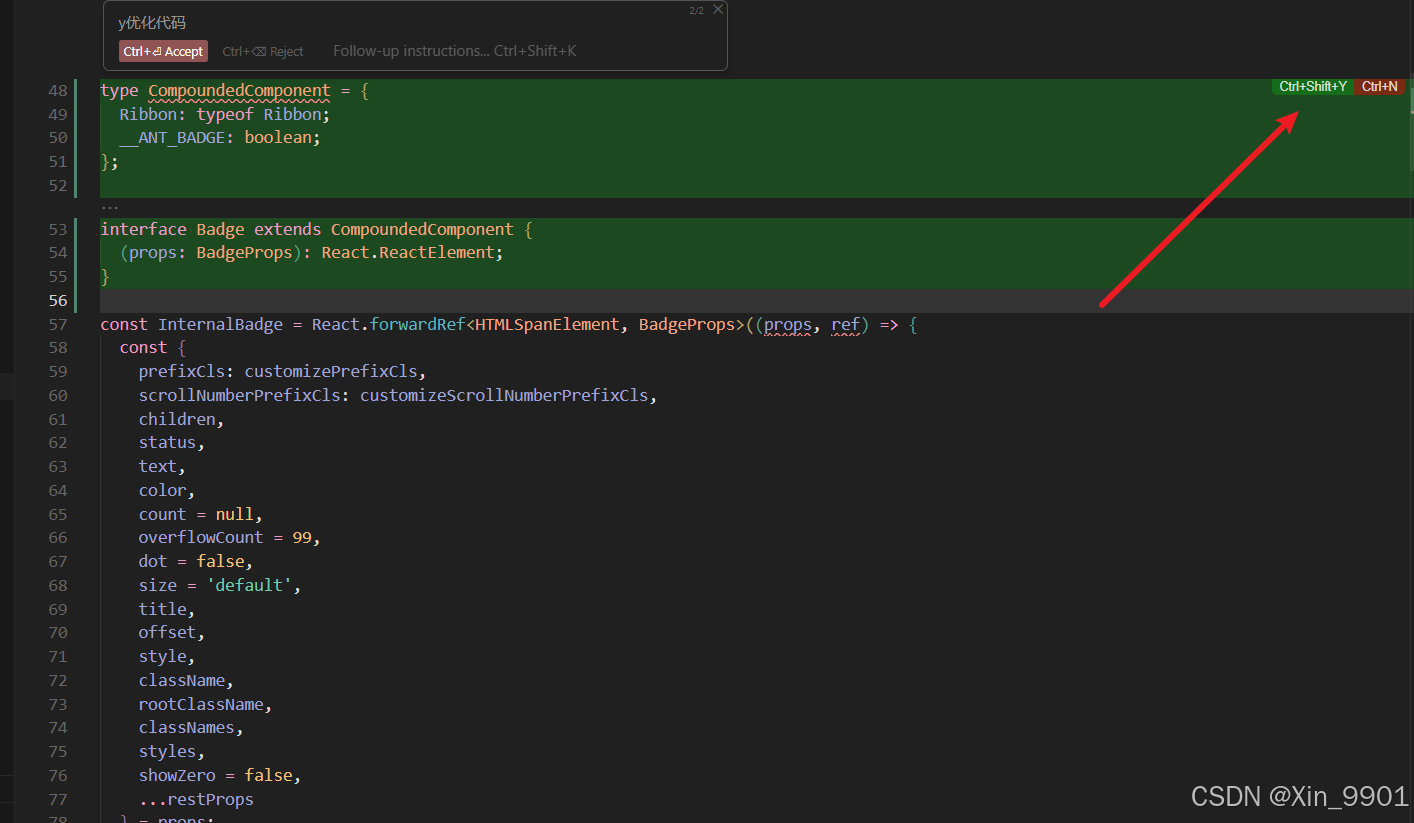Viewport: 1414px width, 823px height.
Task: Click the 'default' string literal
Action: click(249, 586)
